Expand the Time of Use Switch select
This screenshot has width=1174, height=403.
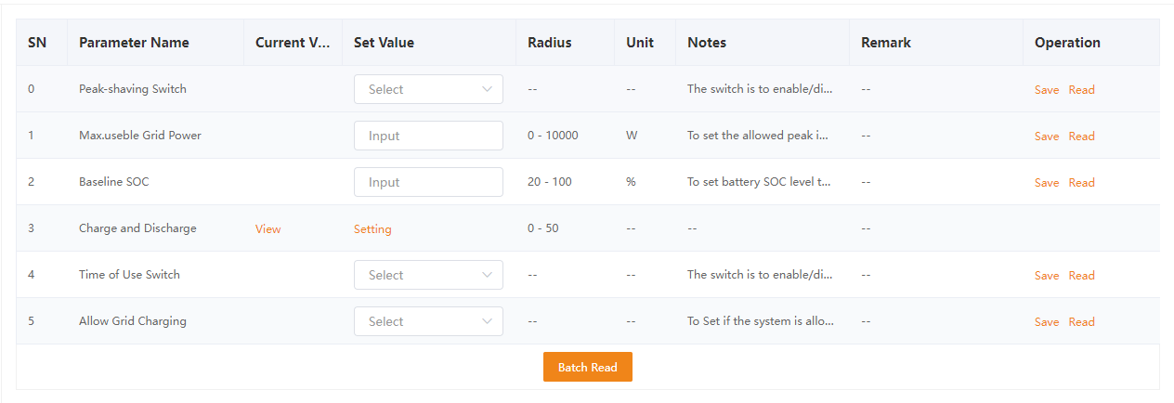(428, 275)
